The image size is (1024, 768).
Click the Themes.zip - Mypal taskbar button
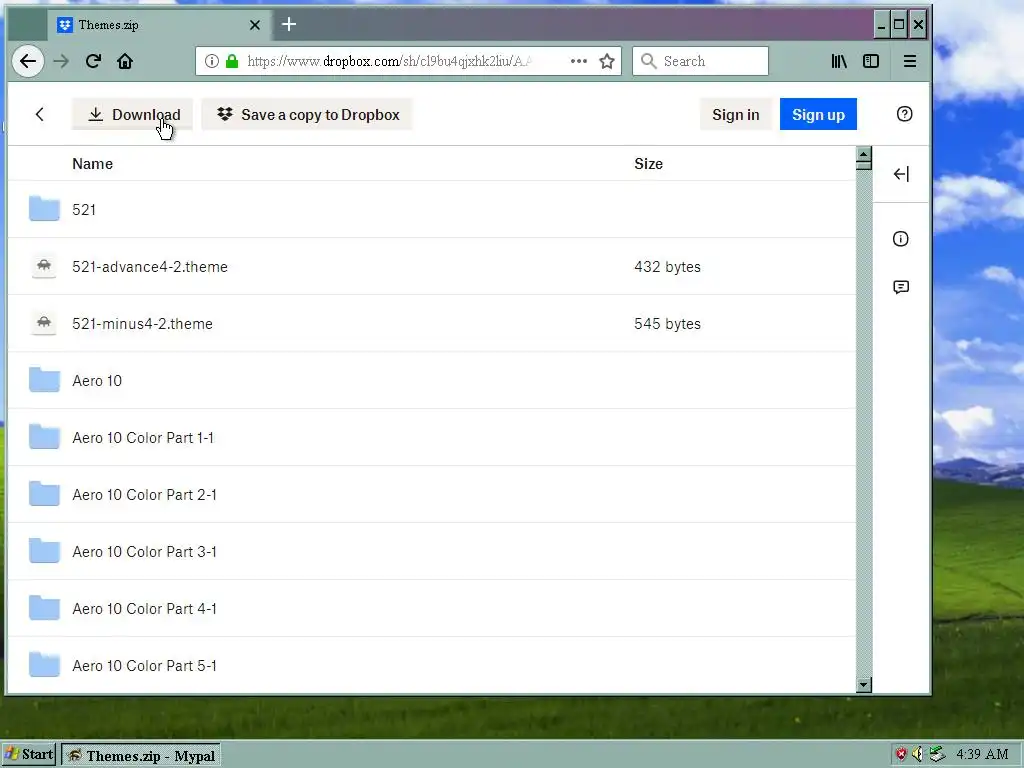[140, 756]
